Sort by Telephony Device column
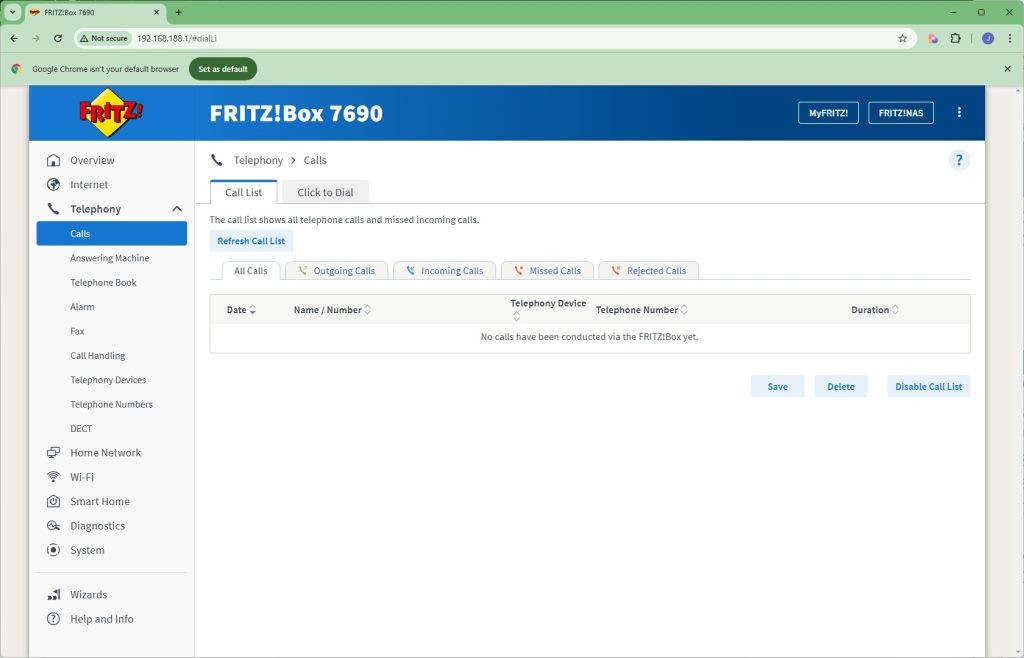Viewport: 1024px width, 658px height. pyautogui.click(x=548, y=309)
